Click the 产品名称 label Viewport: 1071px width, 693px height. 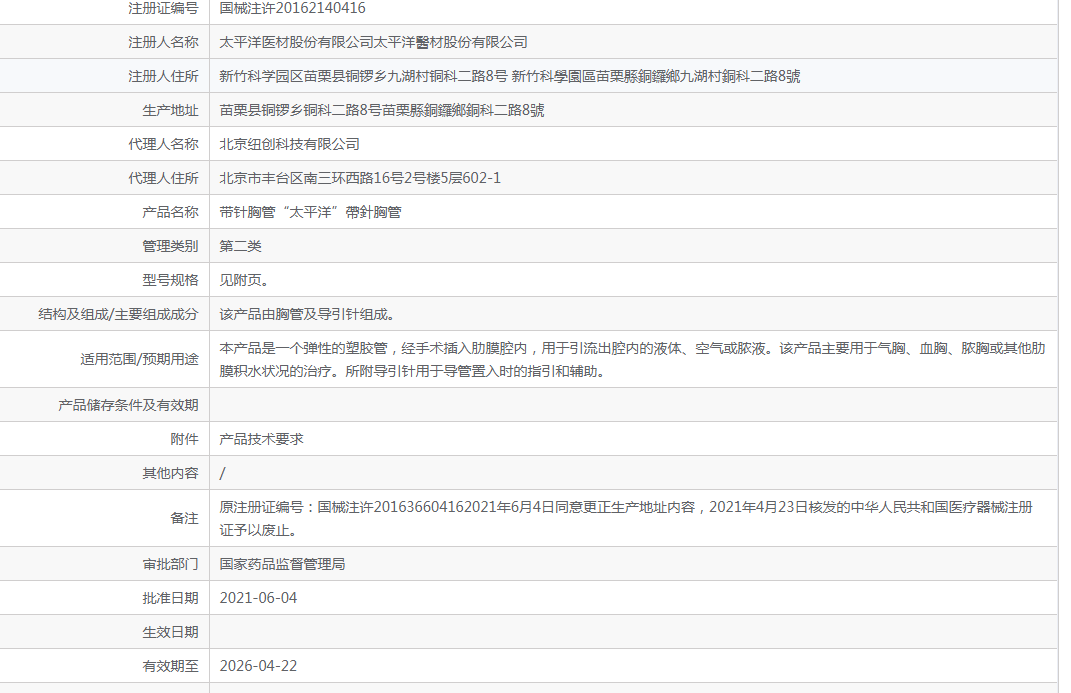pyautogui.click(x=170, y=212)
